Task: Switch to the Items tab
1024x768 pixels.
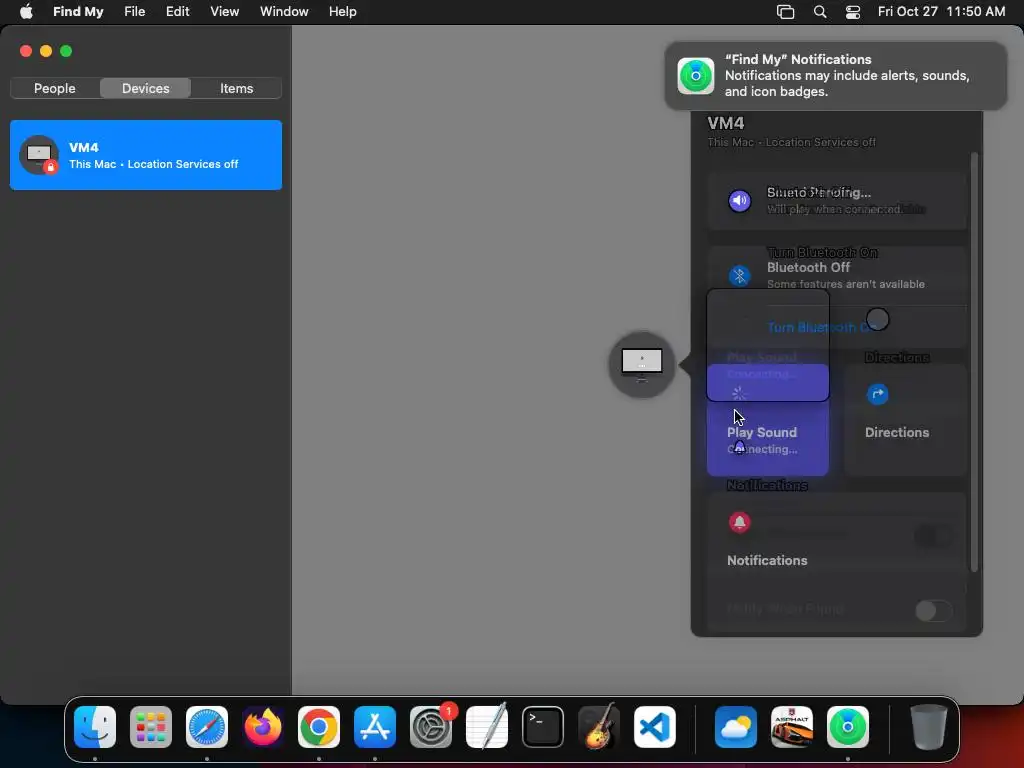Action: tap(236, 88)
